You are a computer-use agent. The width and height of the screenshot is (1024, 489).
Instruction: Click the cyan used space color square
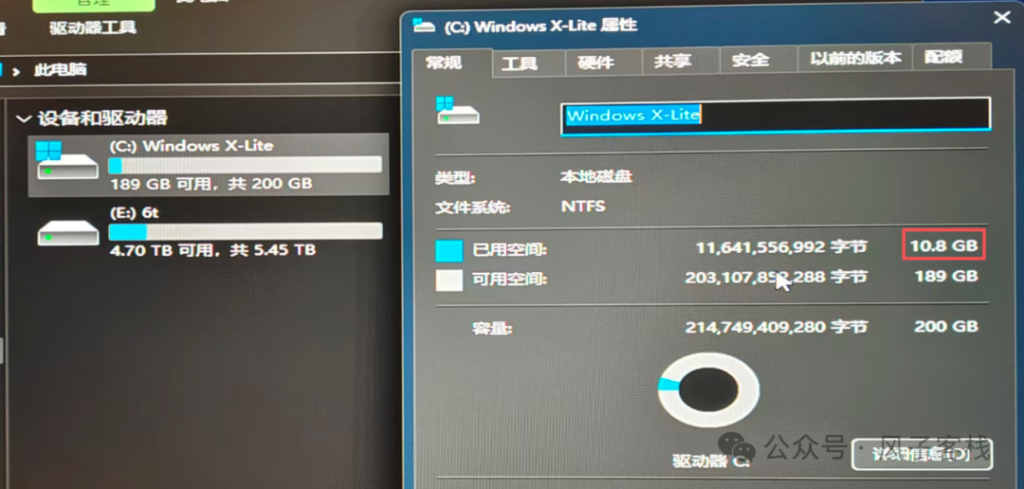[x=449, y=251]
